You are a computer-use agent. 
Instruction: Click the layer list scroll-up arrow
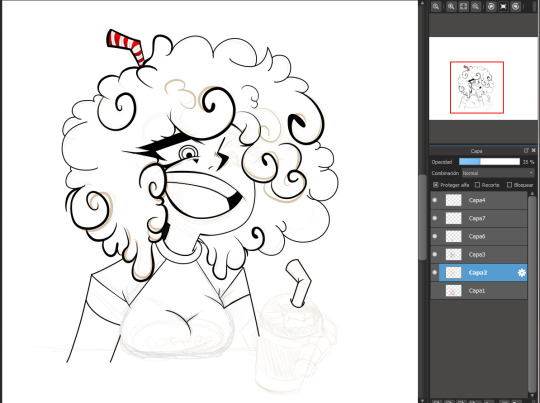point(531,194)
